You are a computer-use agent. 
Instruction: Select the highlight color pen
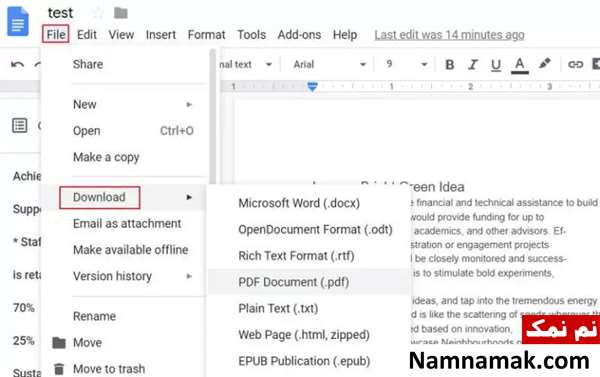click(545, 63)
